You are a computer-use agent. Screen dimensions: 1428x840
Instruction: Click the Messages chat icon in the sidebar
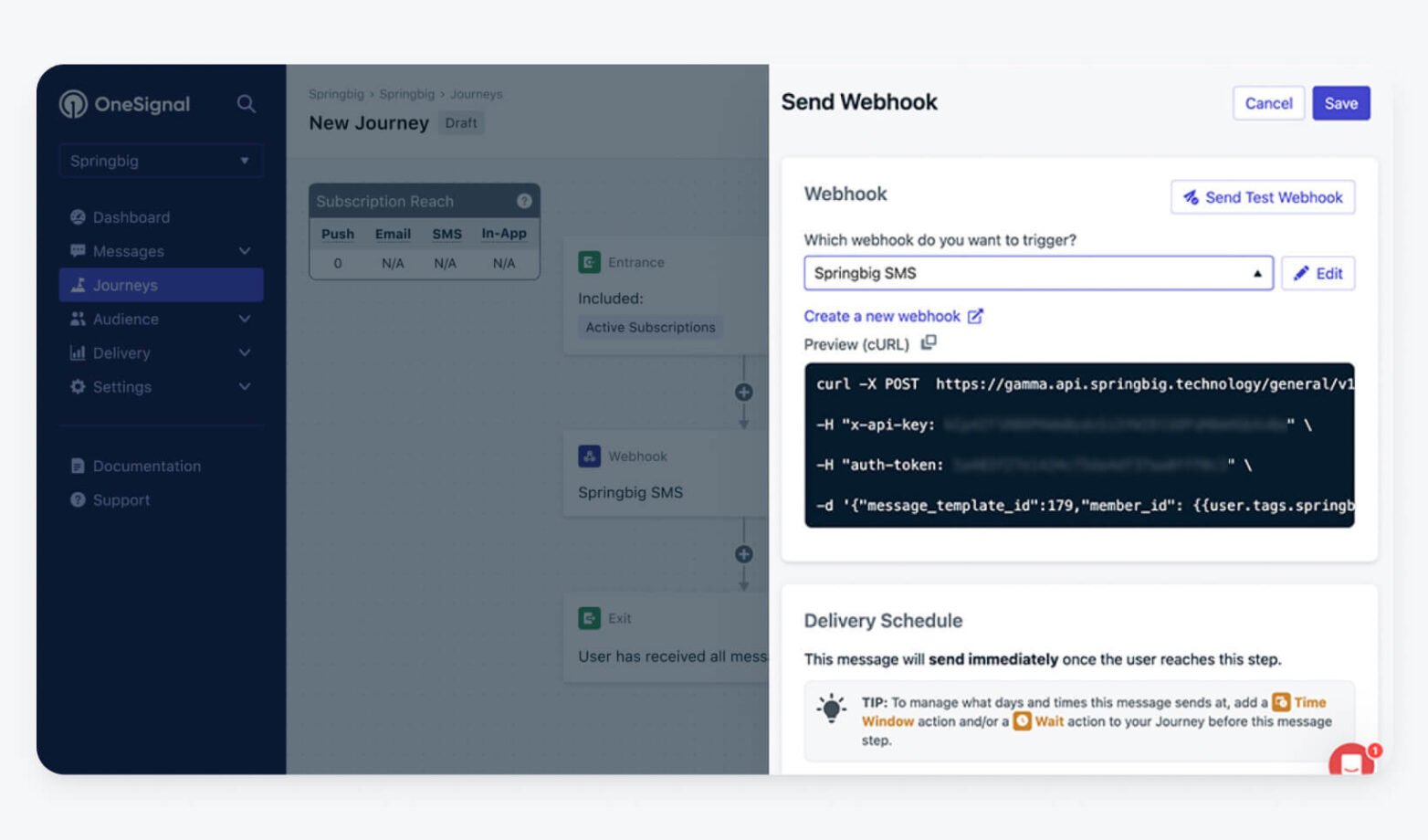[x=78, y=250]
